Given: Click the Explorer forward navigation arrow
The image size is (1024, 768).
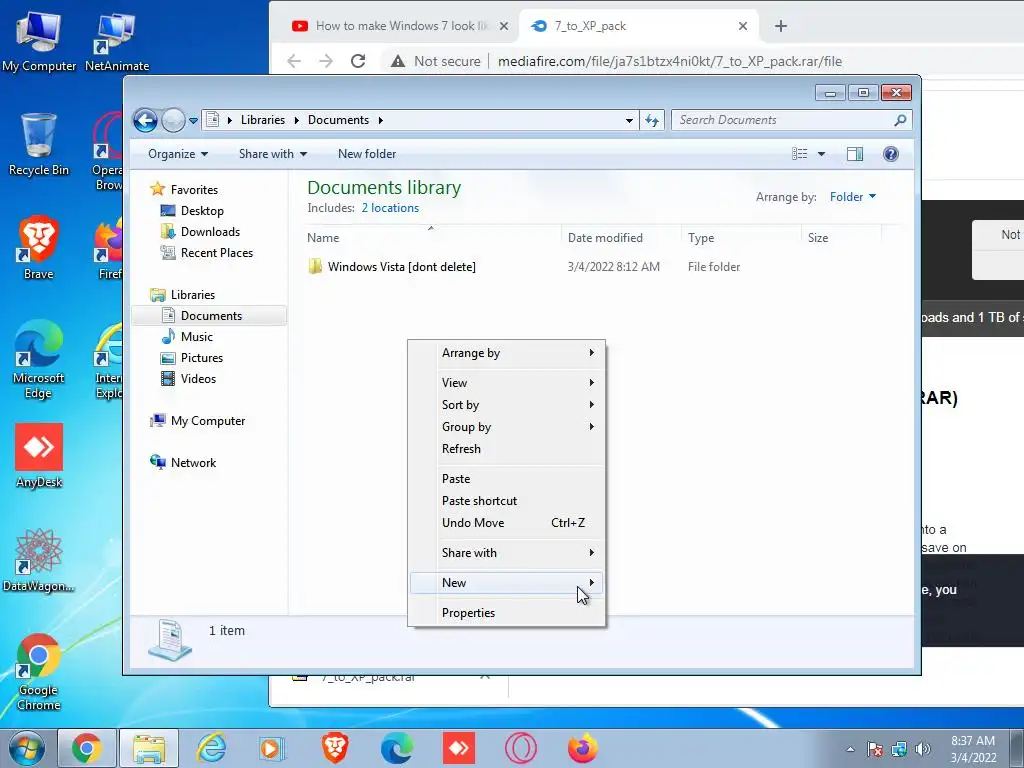Looking at the screenshot, I should click(173, 120).
